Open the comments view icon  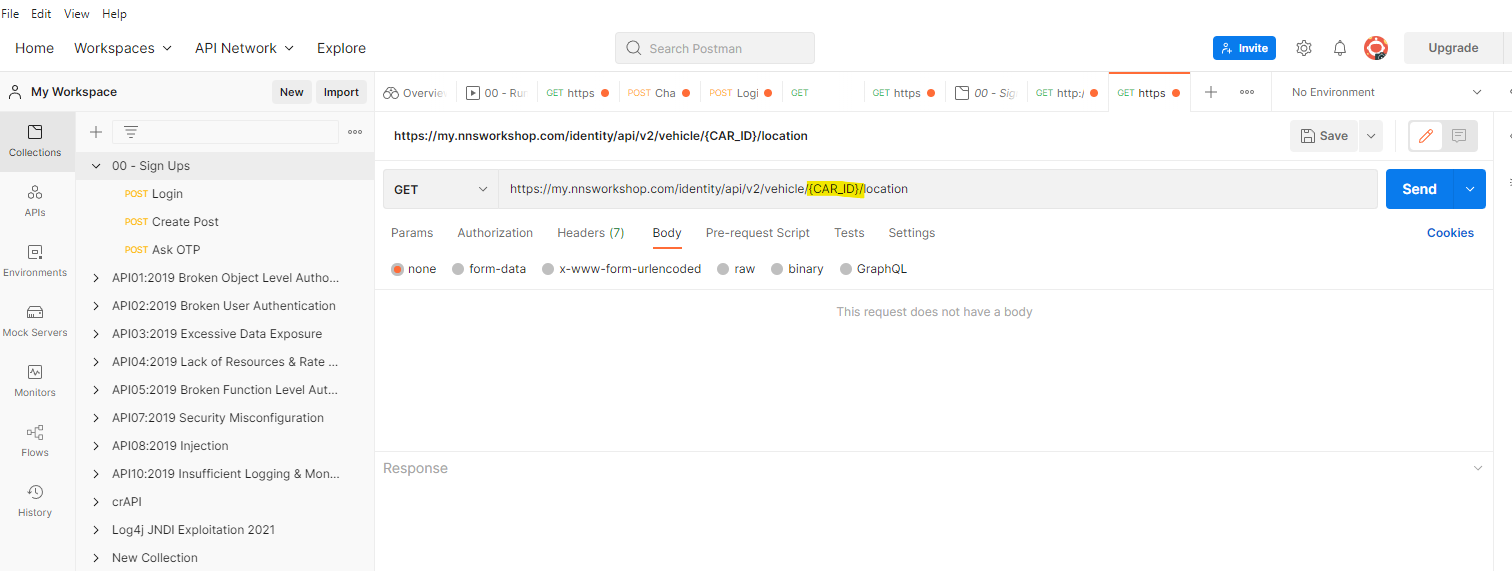[1460, 136]
